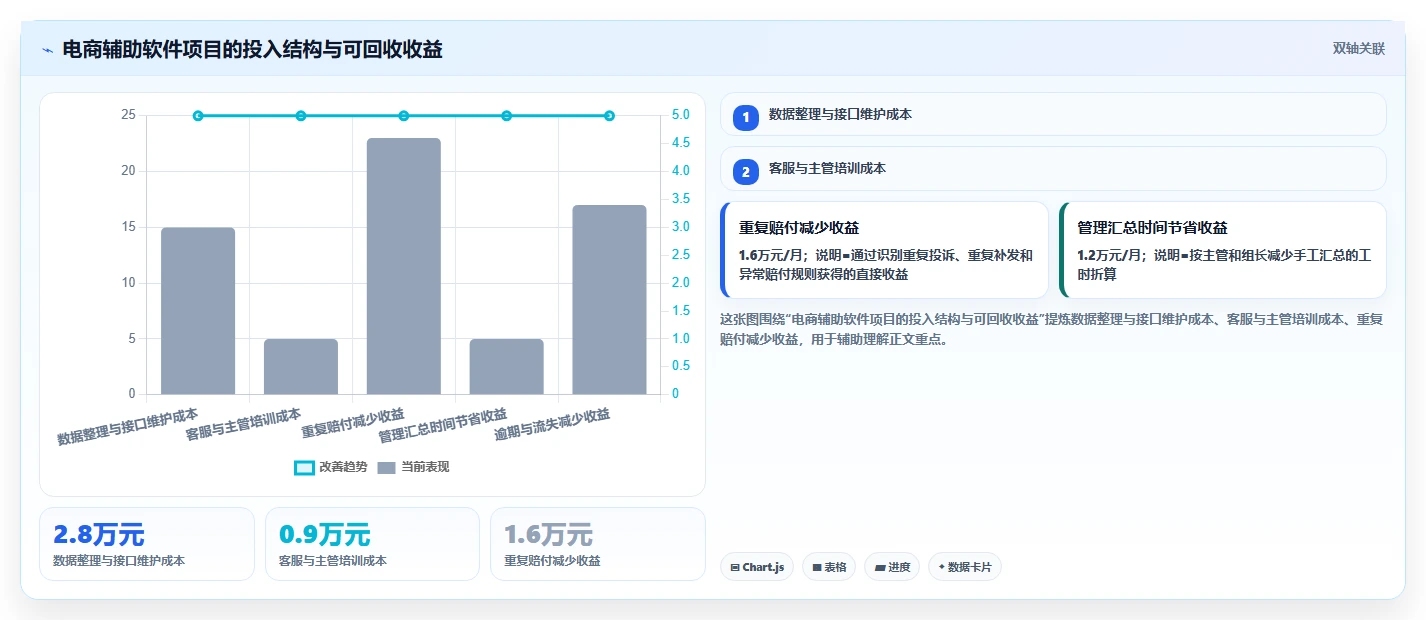This screenshot has height=620, width=1426.
Task: Click the x-axis label 数据整理与接口维护成本
Action: coord(127,426)
